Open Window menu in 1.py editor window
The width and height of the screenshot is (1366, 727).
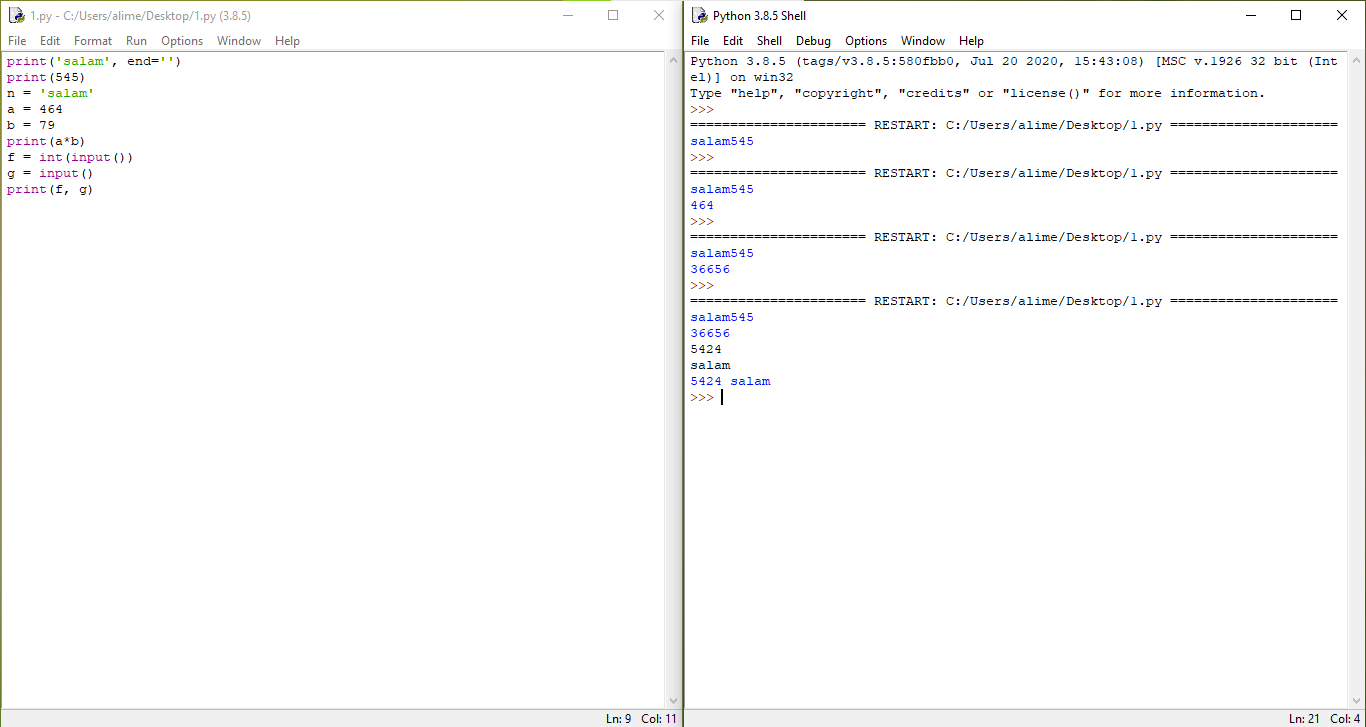[239, 41]
